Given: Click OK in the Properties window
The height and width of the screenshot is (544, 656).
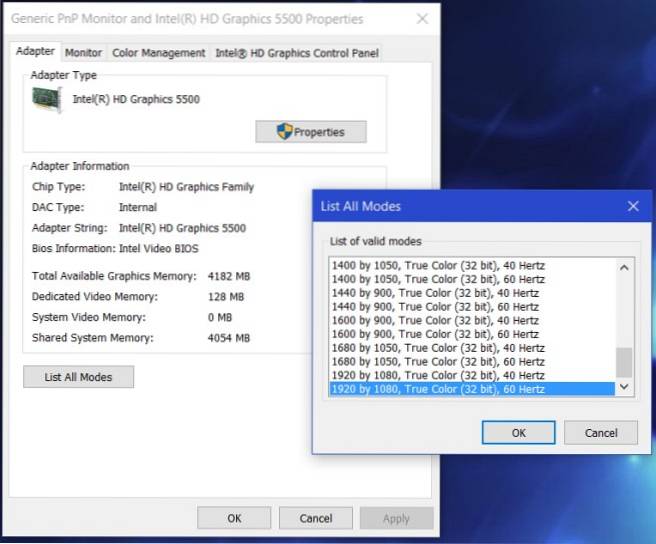Looking at the screenshot, I should pyautogui.click(x=234, y=518).
